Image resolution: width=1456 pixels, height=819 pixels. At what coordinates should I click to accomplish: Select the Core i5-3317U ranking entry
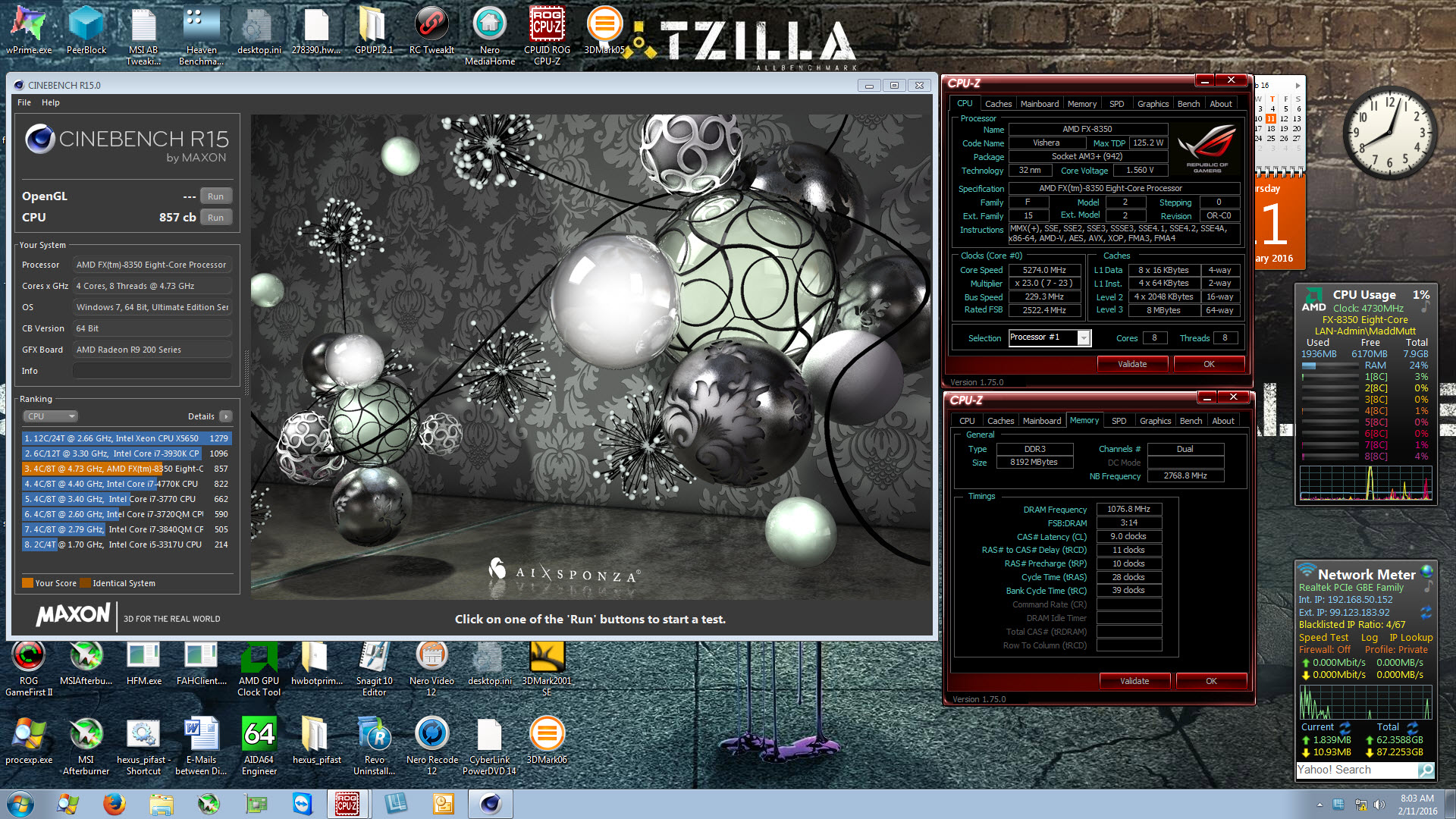click(x=127, y=544)
